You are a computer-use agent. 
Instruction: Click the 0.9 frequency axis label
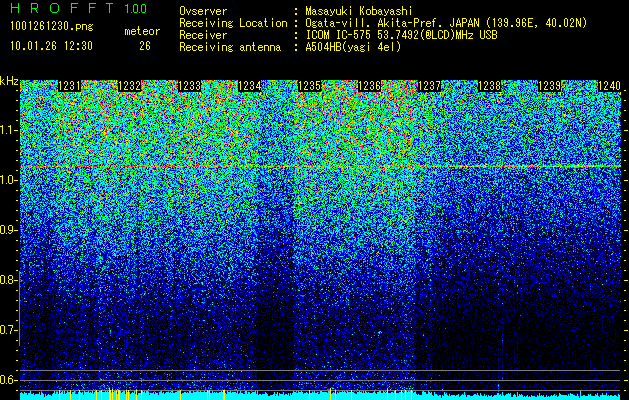click(x=9, y=230)
